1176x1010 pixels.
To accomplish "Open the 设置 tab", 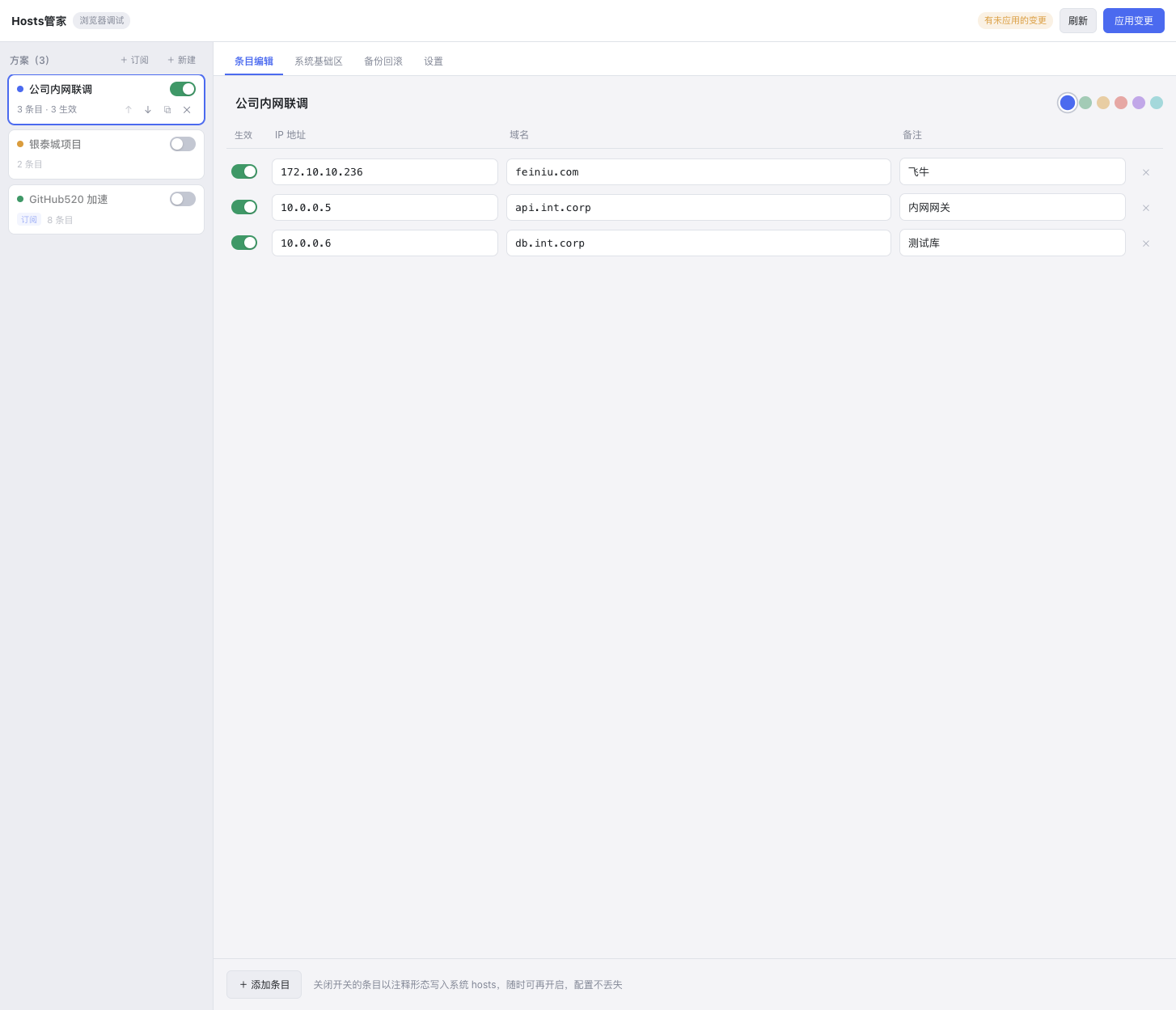I will pos(434,61).
